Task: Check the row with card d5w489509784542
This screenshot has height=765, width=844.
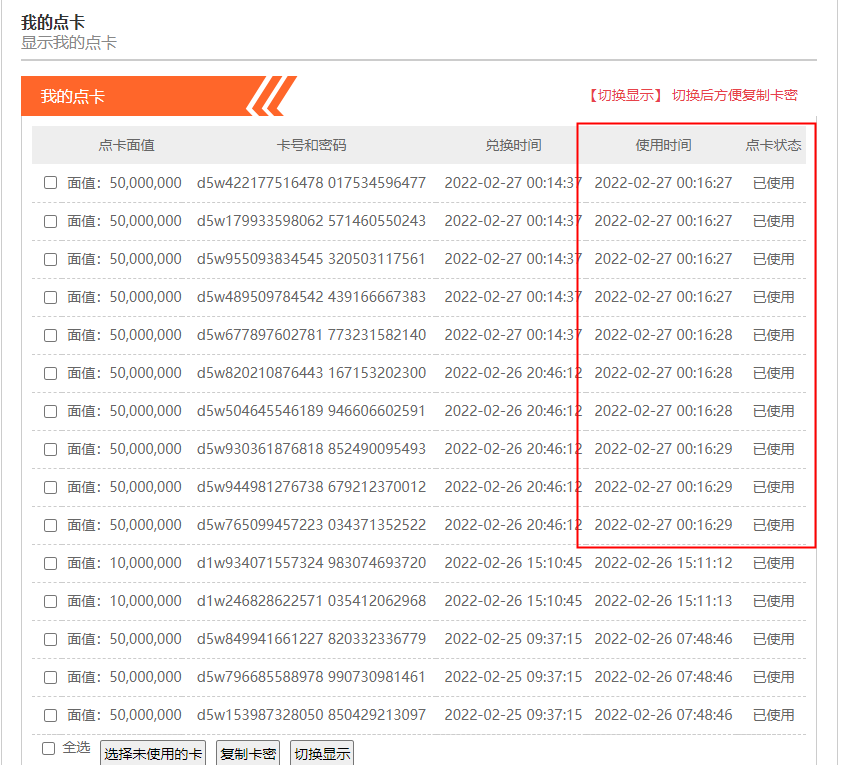Action: [51, 297]
